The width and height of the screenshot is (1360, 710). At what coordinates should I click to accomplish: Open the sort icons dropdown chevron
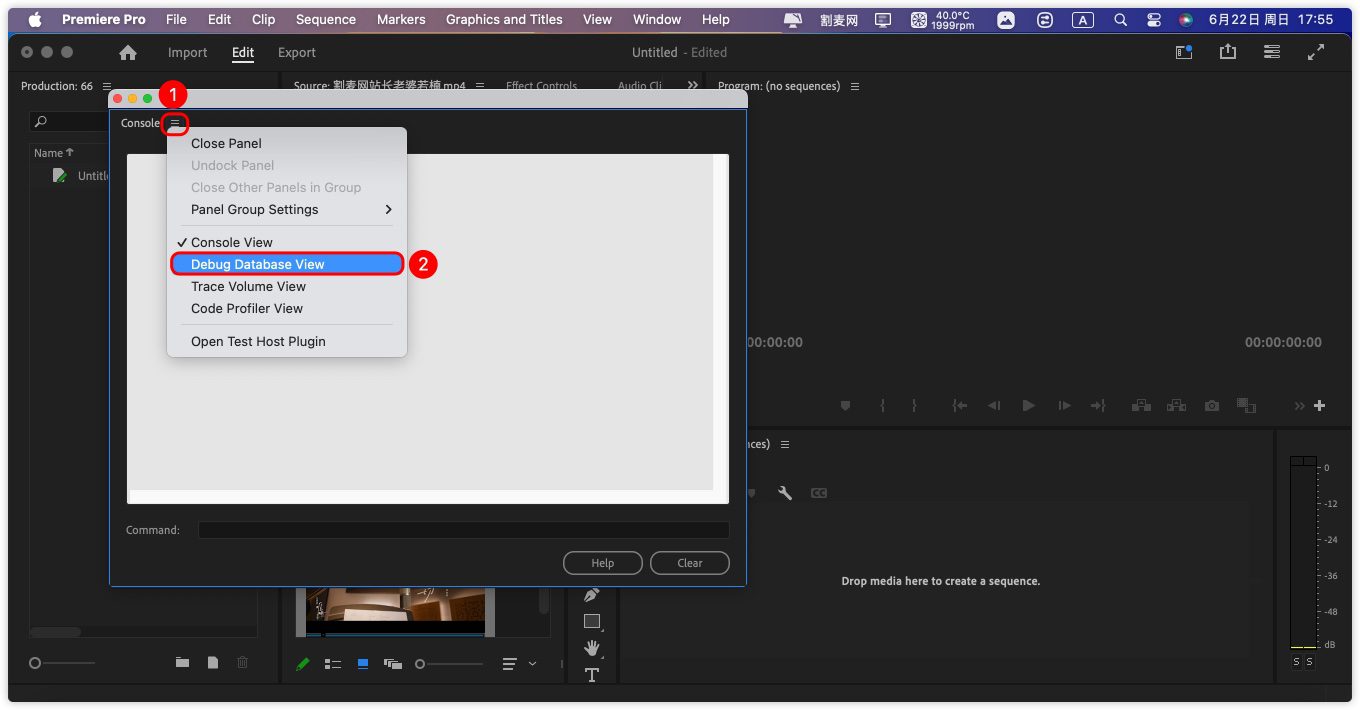tap(532, 664)
